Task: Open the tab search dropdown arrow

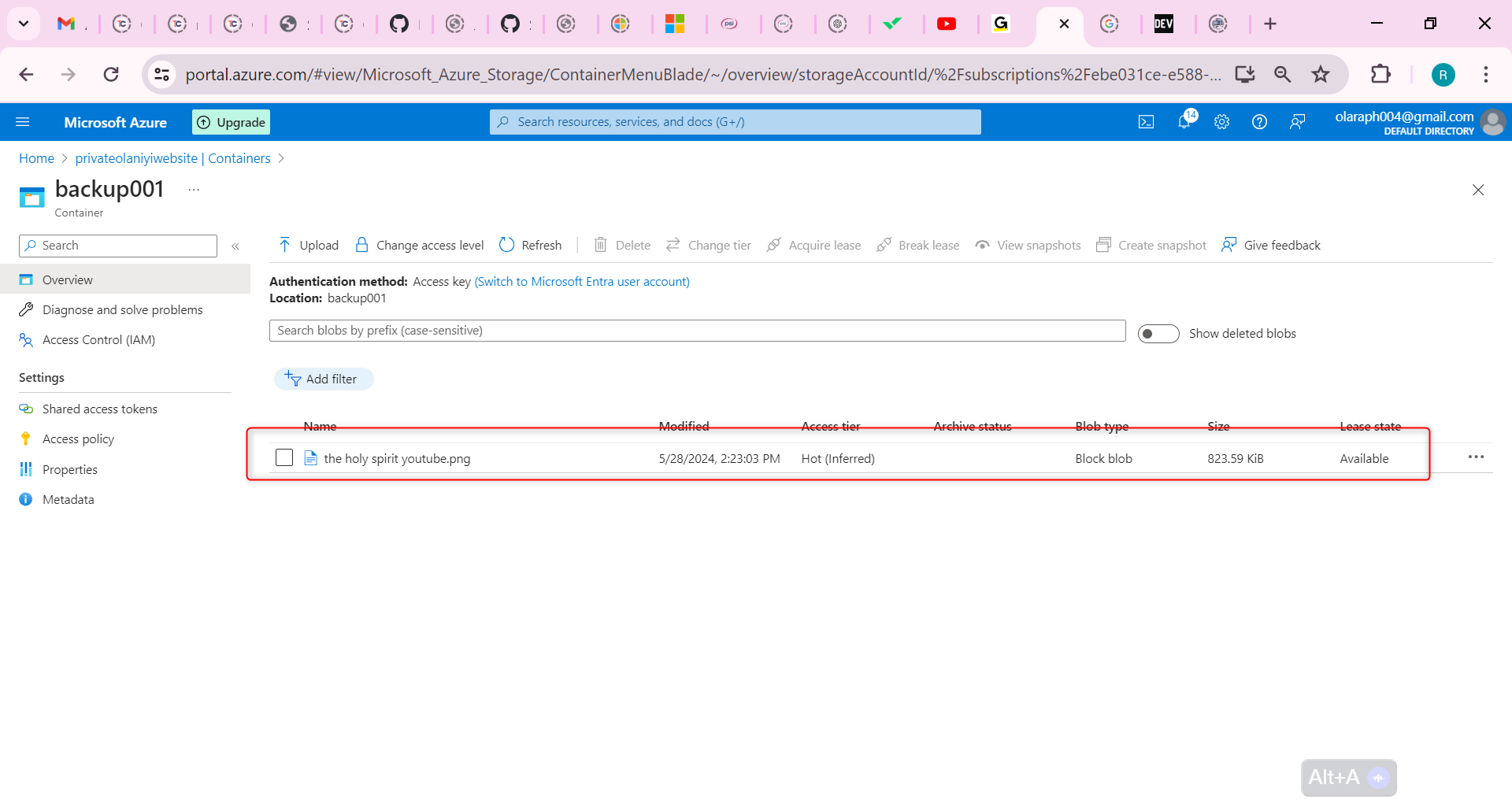Action: (x=24, y=24)
